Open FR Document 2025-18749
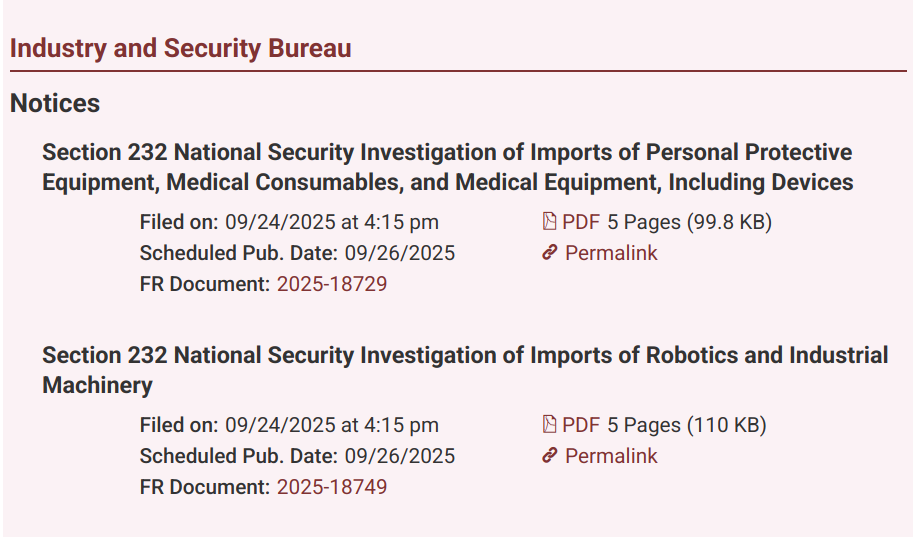 click(332, 487)
